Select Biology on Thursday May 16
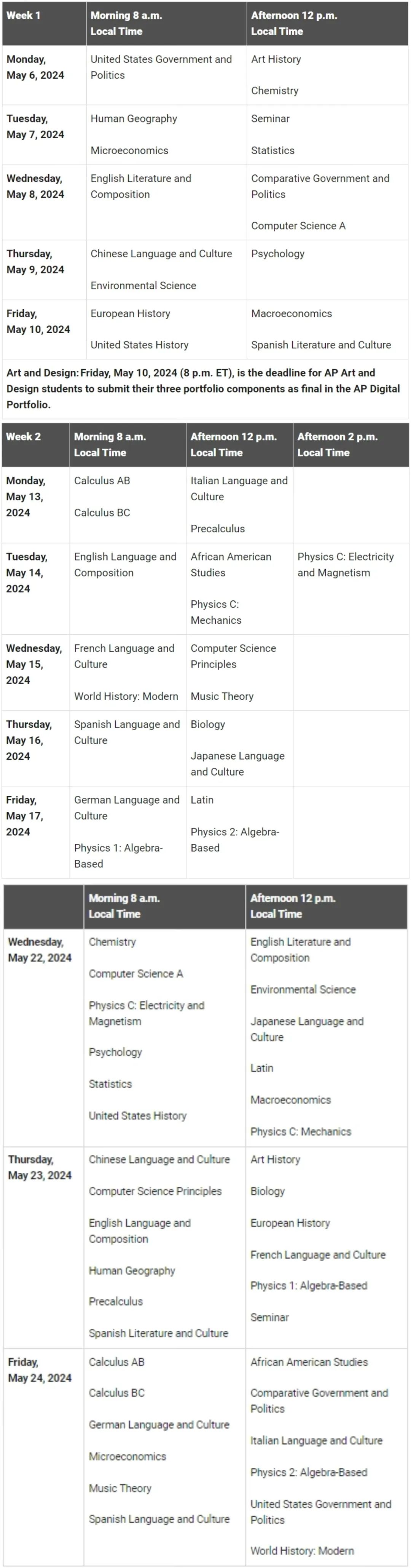 tap(208, 724)
